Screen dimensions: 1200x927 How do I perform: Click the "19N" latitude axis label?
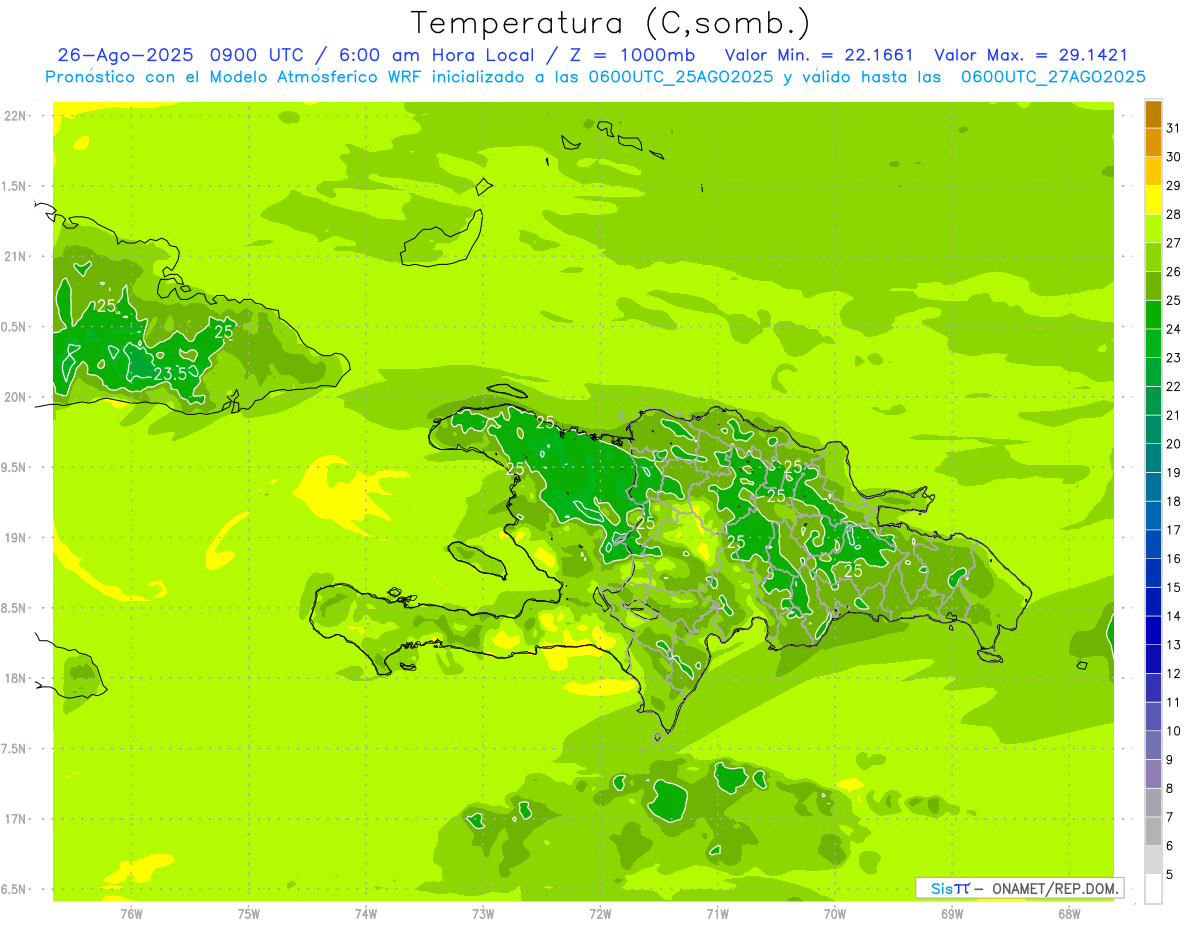(x=15, y=538)
